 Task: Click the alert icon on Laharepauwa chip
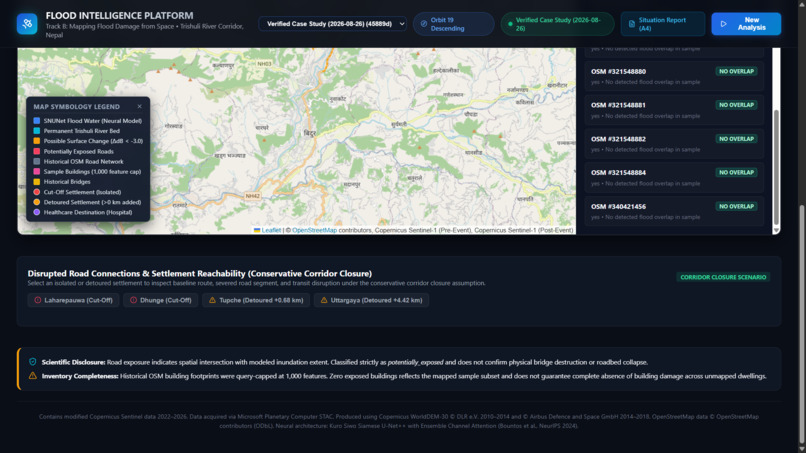pyautogui.click(x=38, y=300)
